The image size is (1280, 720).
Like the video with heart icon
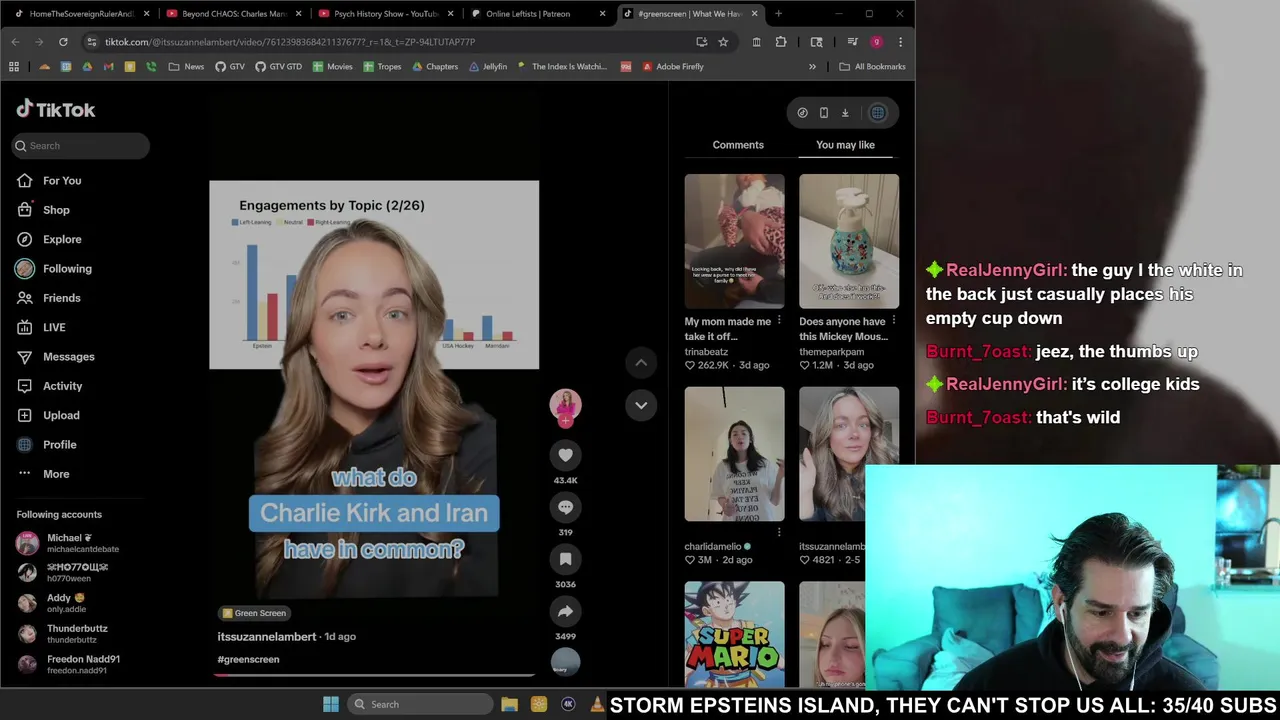pyautogui.click(x=565, y=455)
